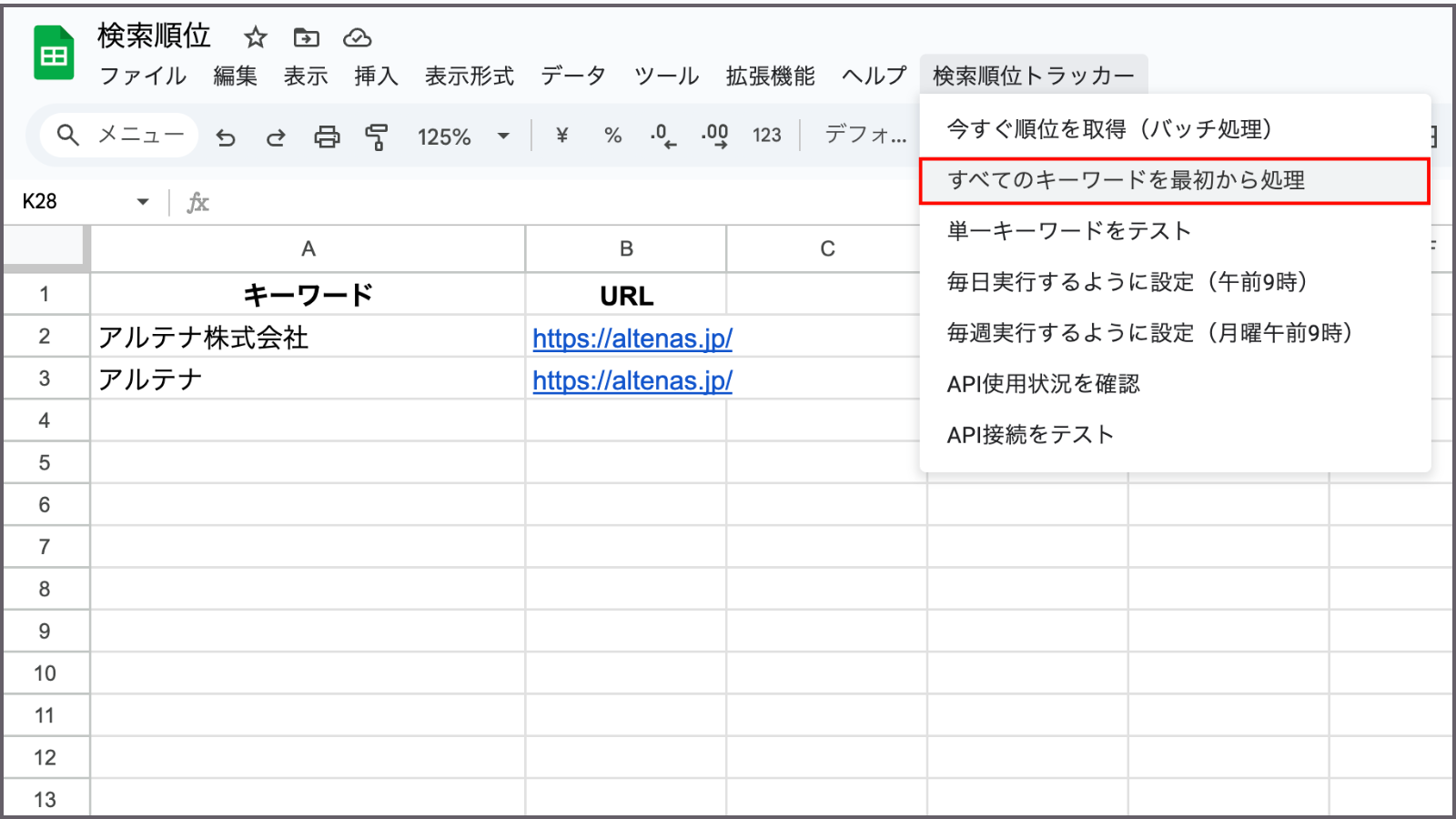Choose 今すぐ順位を取得（バッチ処理）
The width and height of the screenshot is (1456, 819).
point(1175,129)
